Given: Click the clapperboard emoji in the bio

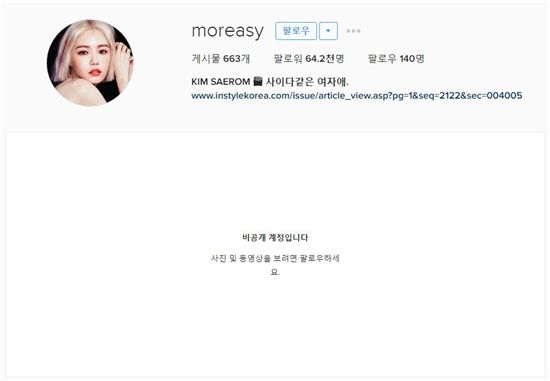Looking at the screenshot, I should 258,82.
